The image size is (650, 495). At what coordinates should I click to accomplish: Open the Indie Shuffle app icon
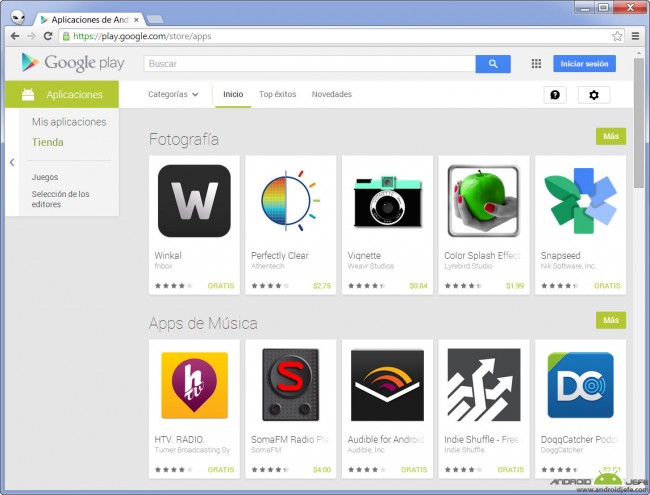tap(484, 385)
